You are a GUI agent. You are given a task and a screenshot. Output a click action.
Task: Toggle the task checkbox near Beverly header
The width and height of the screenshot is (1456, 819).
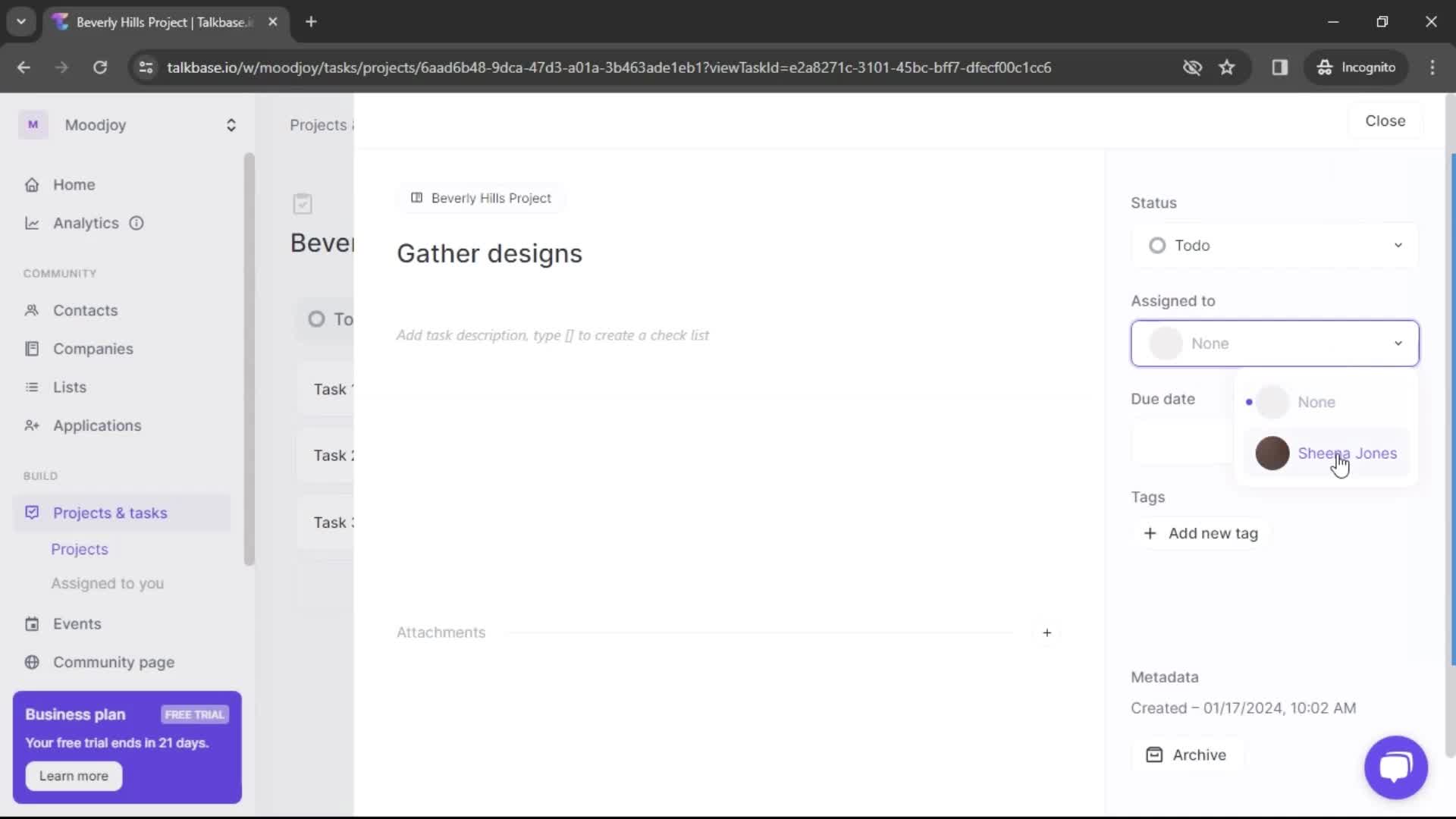click(x=302, y=203)
